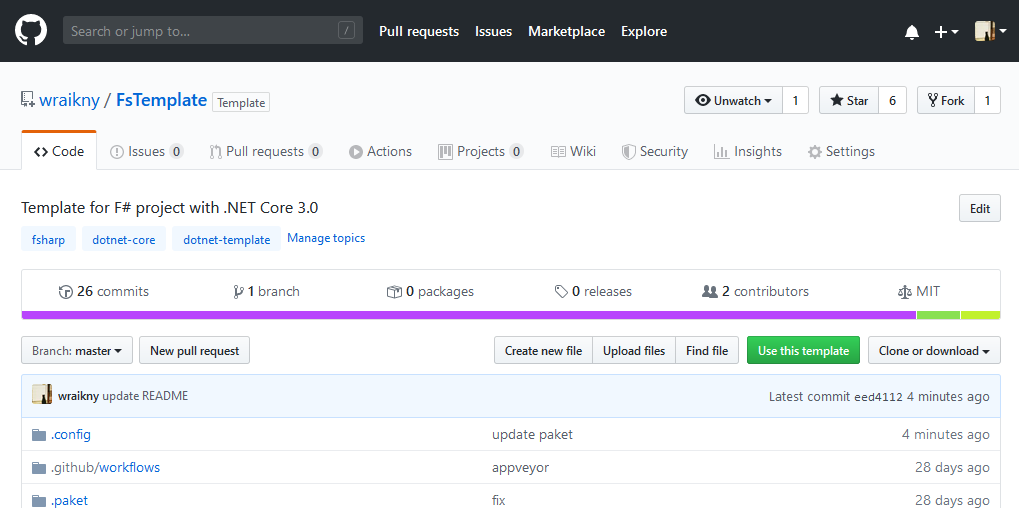Open the .github/workflows folder

click(105, 467)
